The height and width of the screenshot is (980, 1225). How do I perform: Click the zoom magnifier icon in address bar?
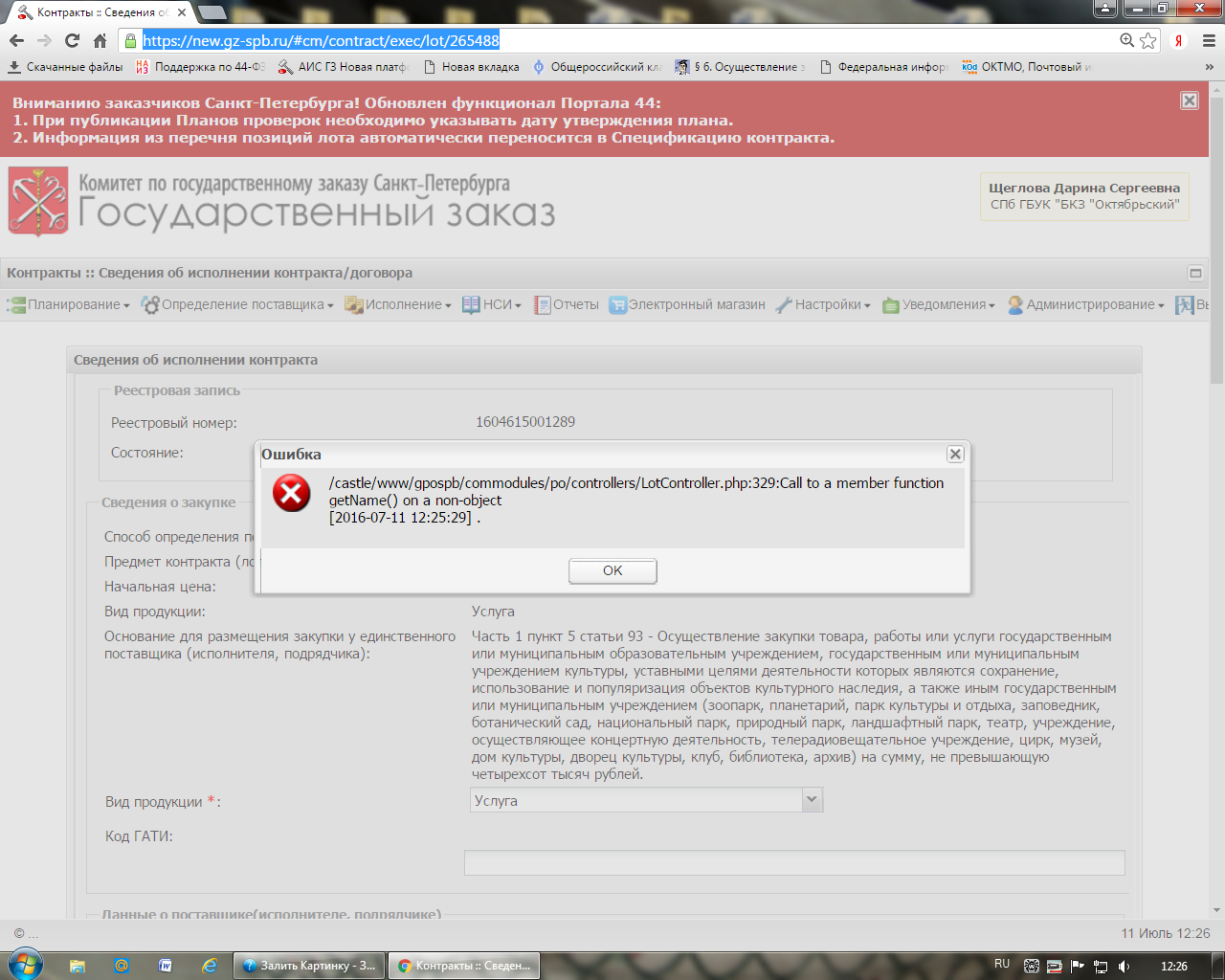tap(1127, 40)
